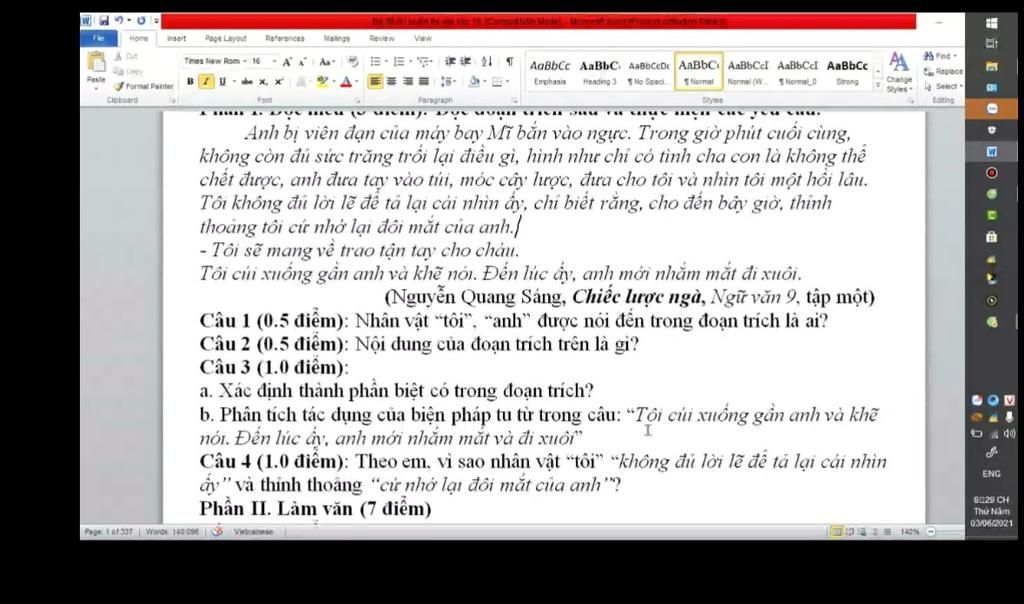This screenshot has width=1024, height=604.
Task: Click the Sort icon in Paragraph group
Action: pos(487,61)
